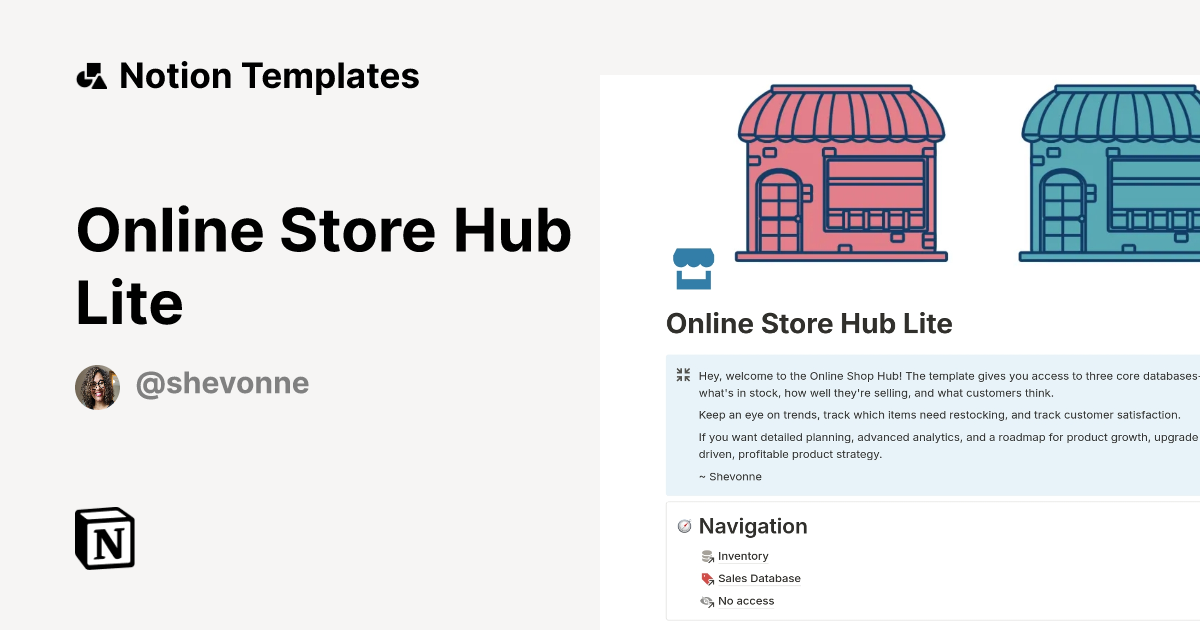Click the Notion Templates clover logo
This screenshot has height=630, width=1200.
(x=92, y=75)
